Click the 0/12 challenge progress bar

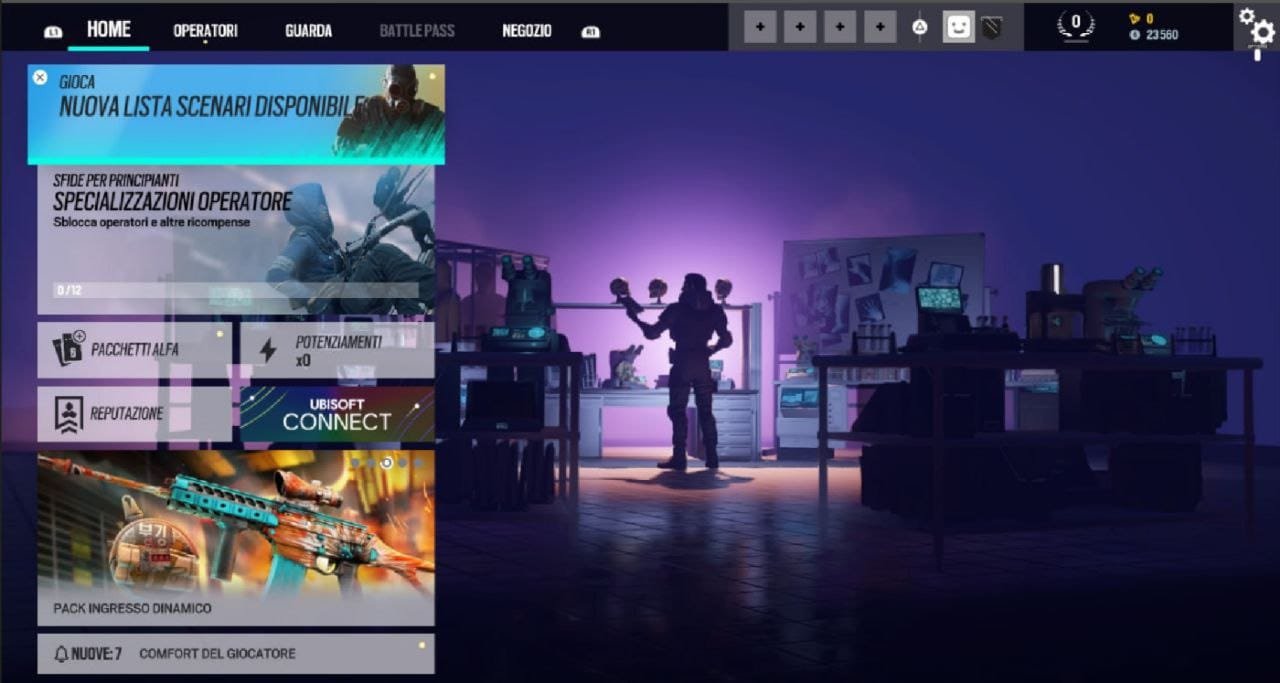click(236, 291)
